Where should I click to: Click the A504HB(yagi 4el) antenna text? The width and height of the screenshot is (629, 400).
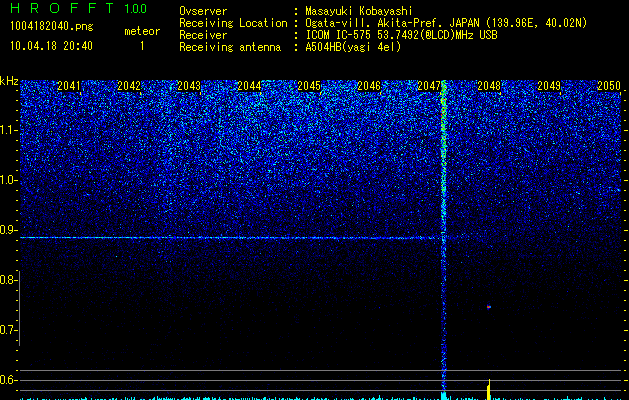tap(353, 47)
